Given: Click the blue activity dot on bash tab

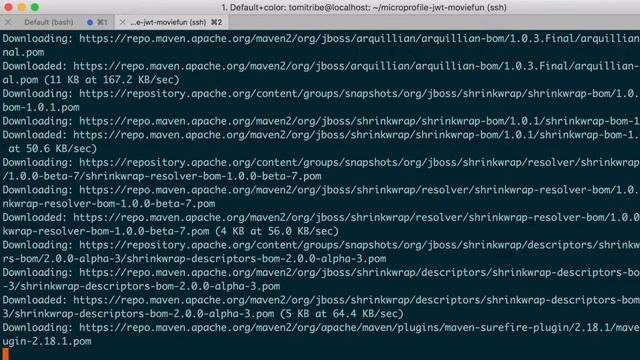Looking at the screenshot, I should (x=90, y=22).
